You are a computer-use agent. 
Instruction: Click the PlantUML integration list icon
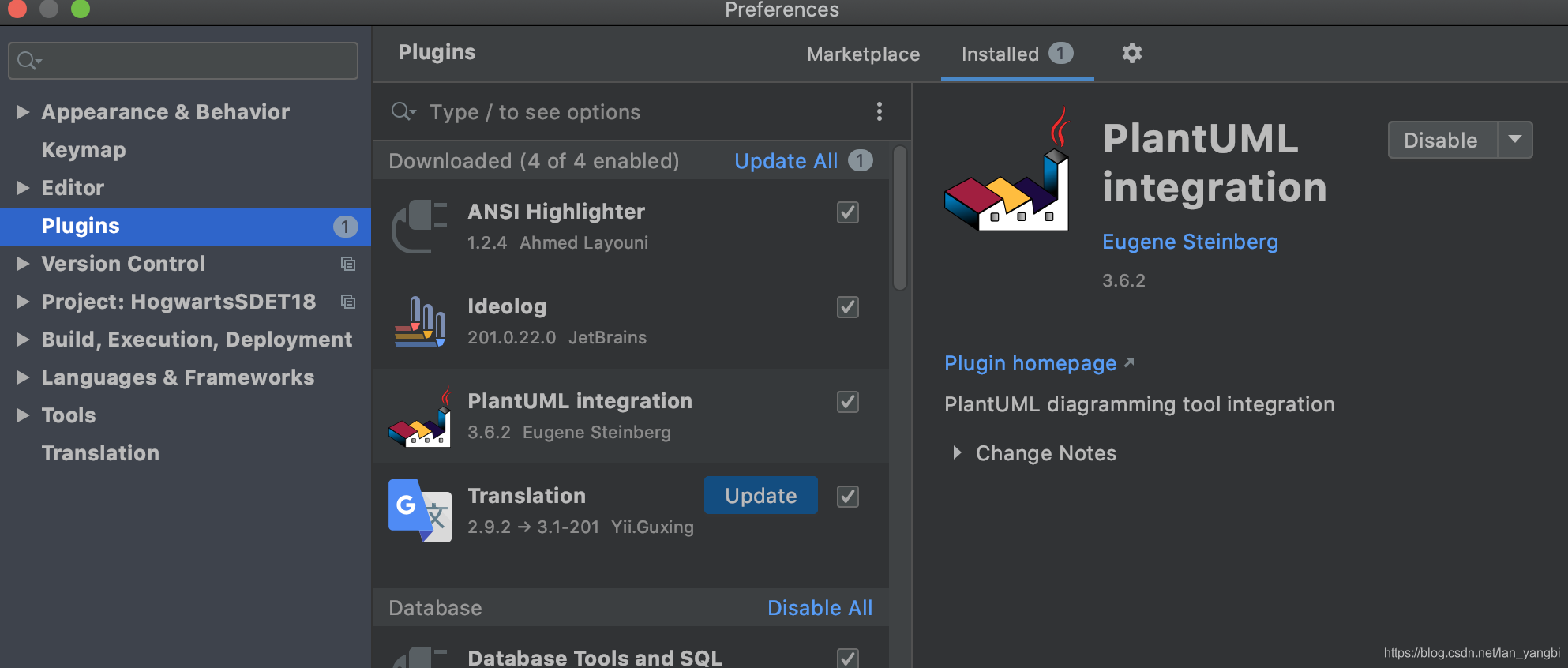click(x=420, y=416)
